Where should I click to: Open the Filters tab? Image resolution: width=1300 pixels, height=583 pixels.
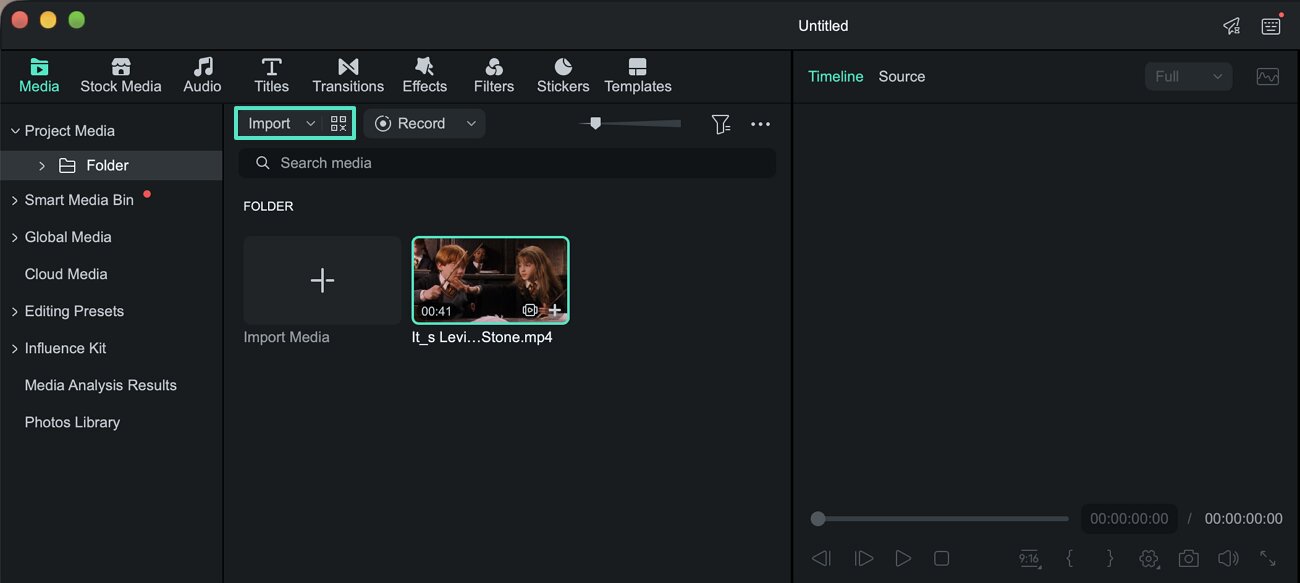click(x=493, y=76)
